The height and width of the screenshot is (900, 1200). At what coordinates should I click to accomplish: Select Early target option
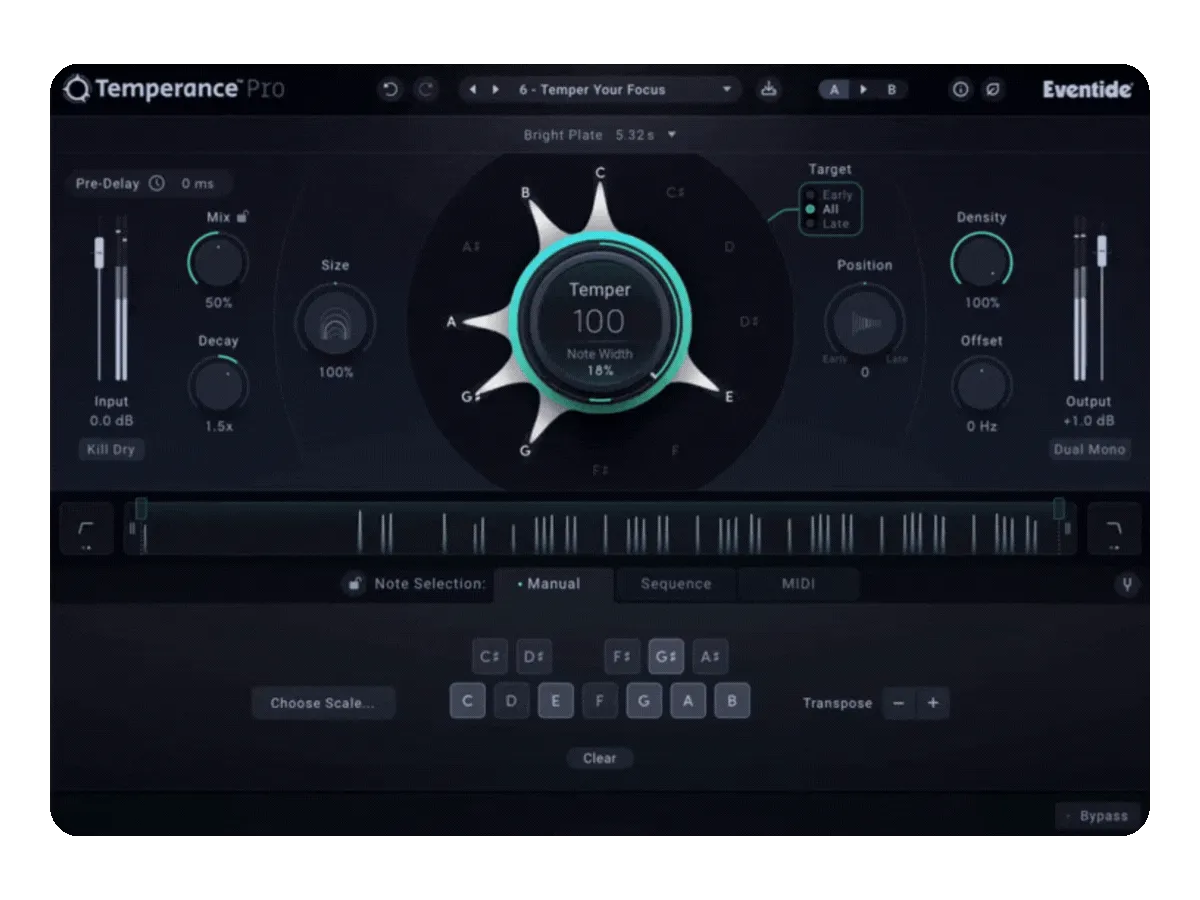point(830,195)
